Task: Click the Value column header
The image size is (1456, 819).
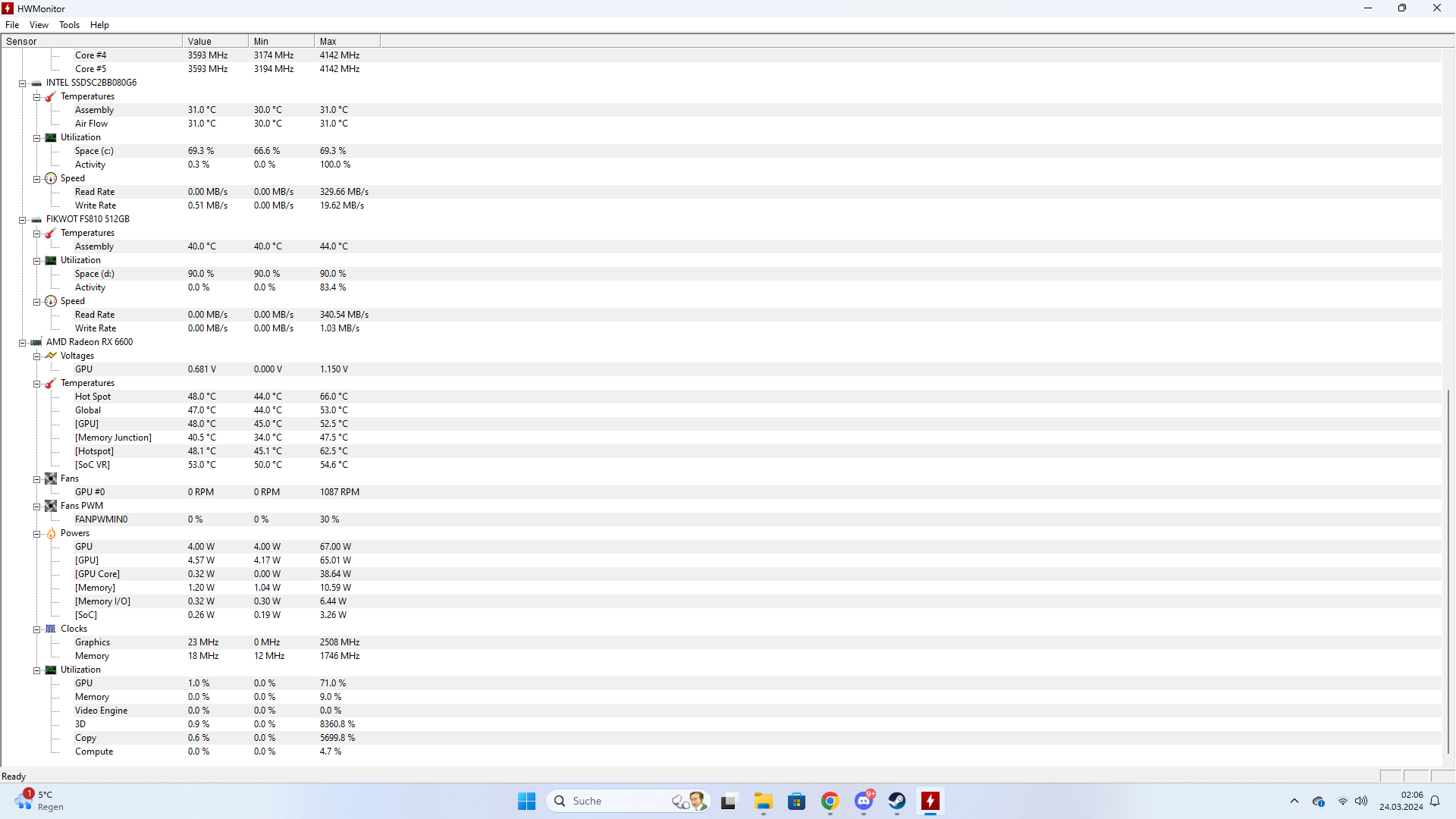Action: point(215,42)
